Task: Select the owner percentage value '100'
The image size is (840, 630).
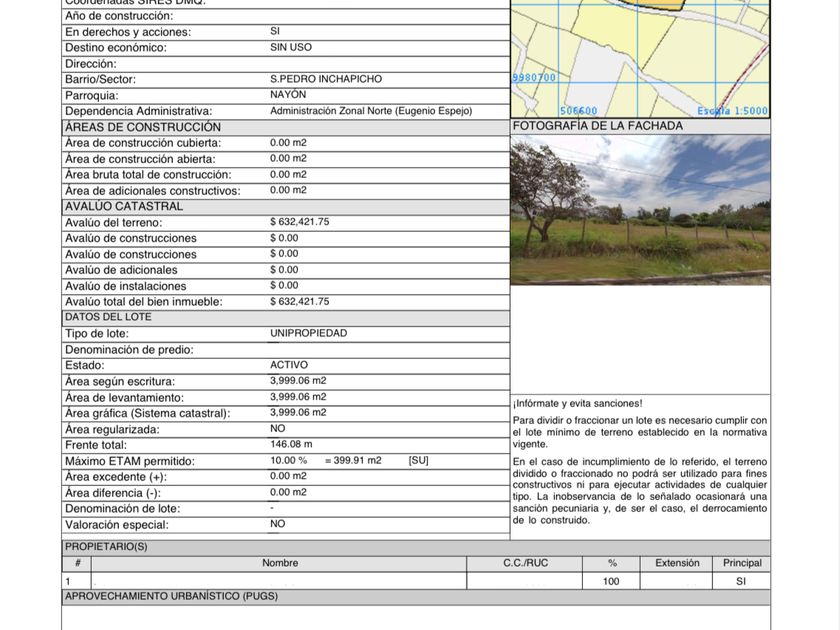Action: [611, 581]
